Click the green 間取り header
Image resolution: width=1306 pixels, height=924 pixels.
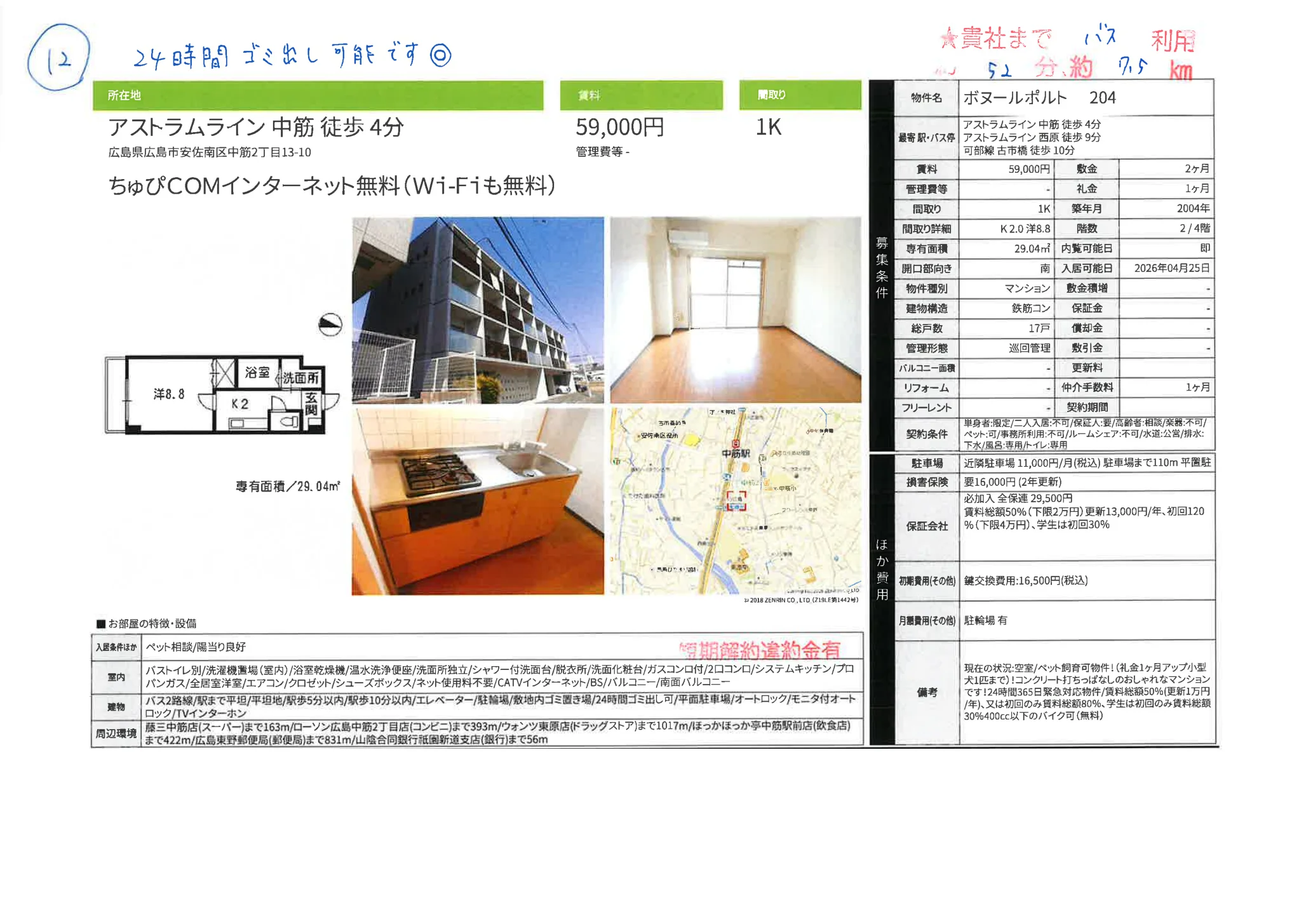coord(799,95)
